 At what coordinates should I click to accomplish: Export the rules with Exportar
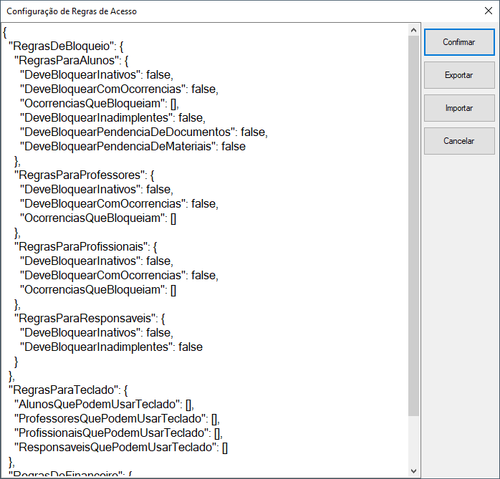(x=459, y=75)
